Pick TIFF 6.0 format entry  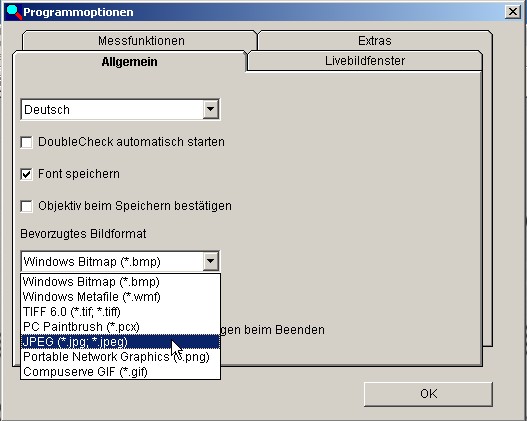[x=120, y=312]
